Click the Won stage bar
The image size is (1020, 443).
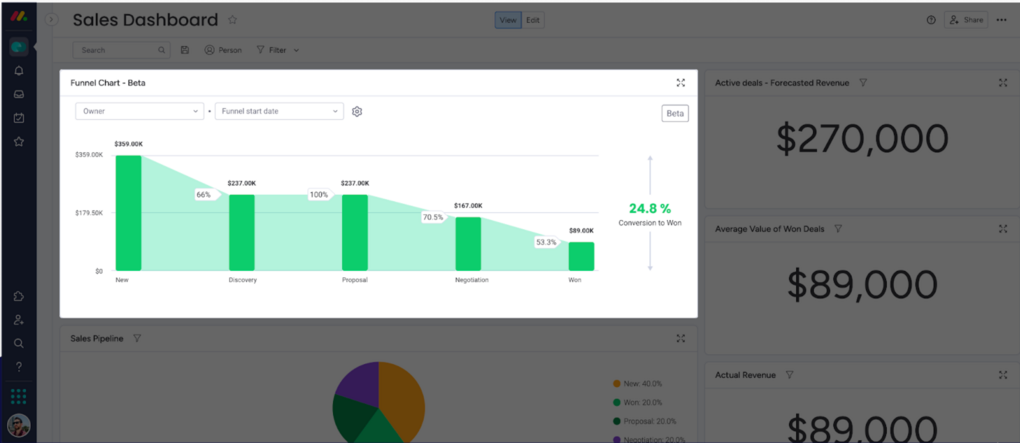coord(581,256)
